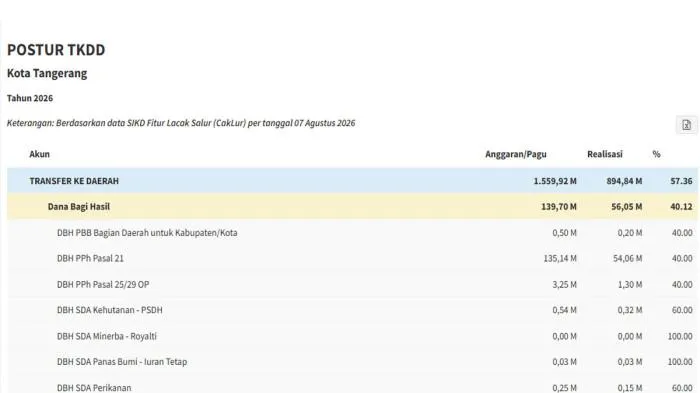Click the Tahun 2026 label
This screenshot has height=393, width=700.
pos(30,98)
